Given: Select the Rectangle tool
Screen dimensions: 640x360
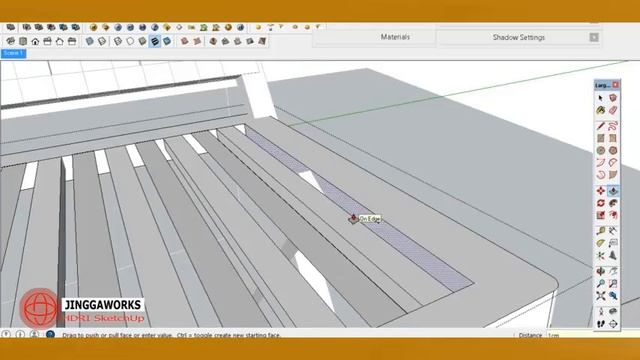Looking at the screenshot, I should coord(600,138).
